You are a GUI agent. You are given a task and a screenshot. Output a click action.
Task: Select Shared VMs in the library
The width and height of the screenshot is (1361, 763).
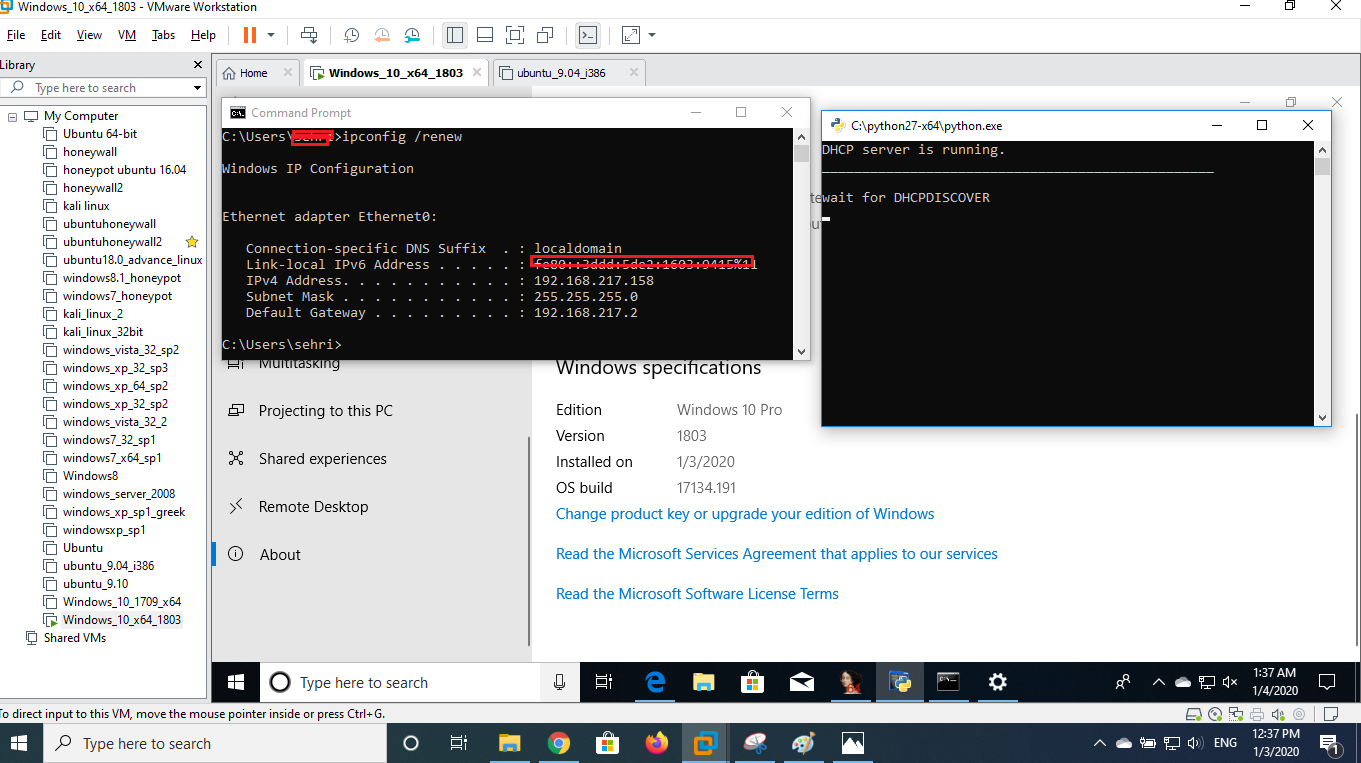pos(75,638)
